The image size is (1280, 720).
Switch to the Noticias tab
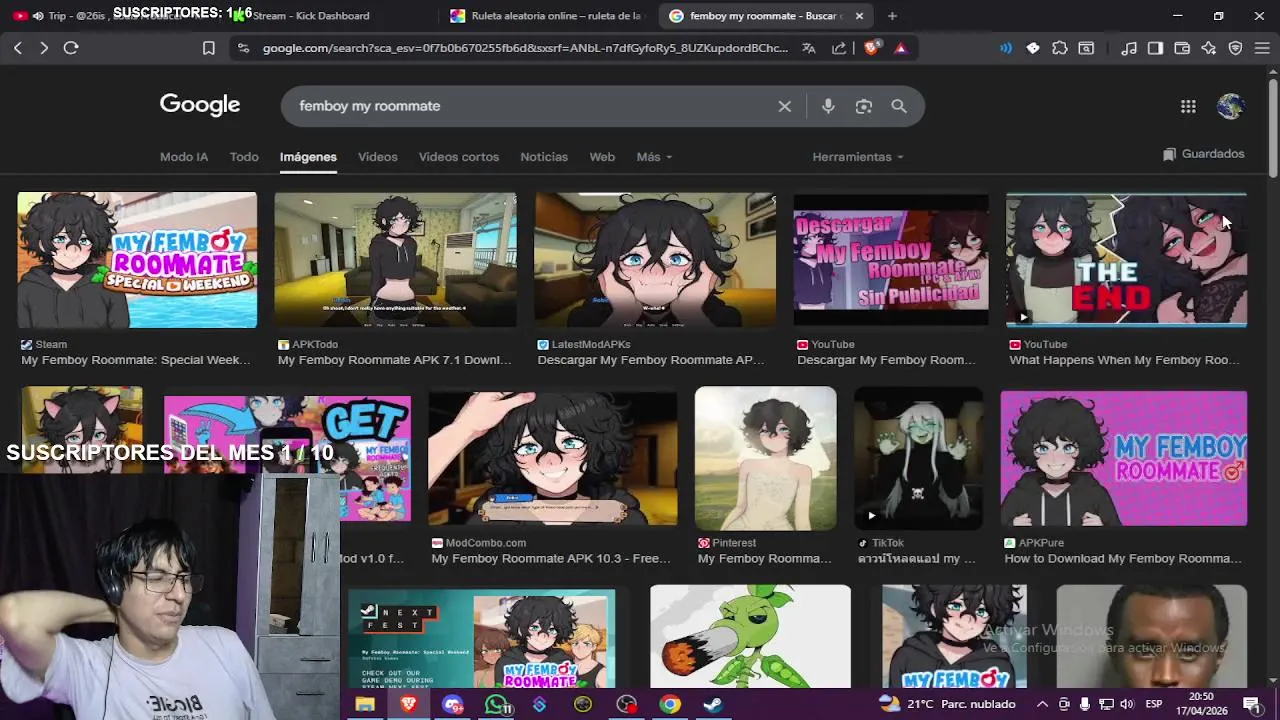(544, 157)
